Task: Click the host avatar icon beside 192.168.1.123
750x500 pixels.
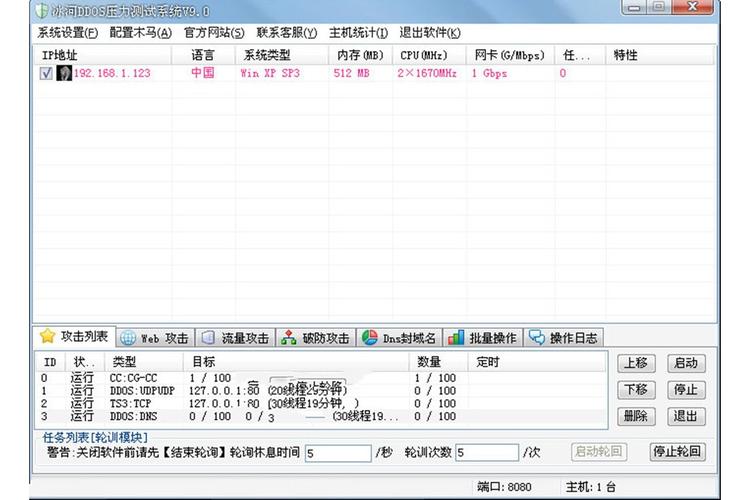Action: coord(64,73)
